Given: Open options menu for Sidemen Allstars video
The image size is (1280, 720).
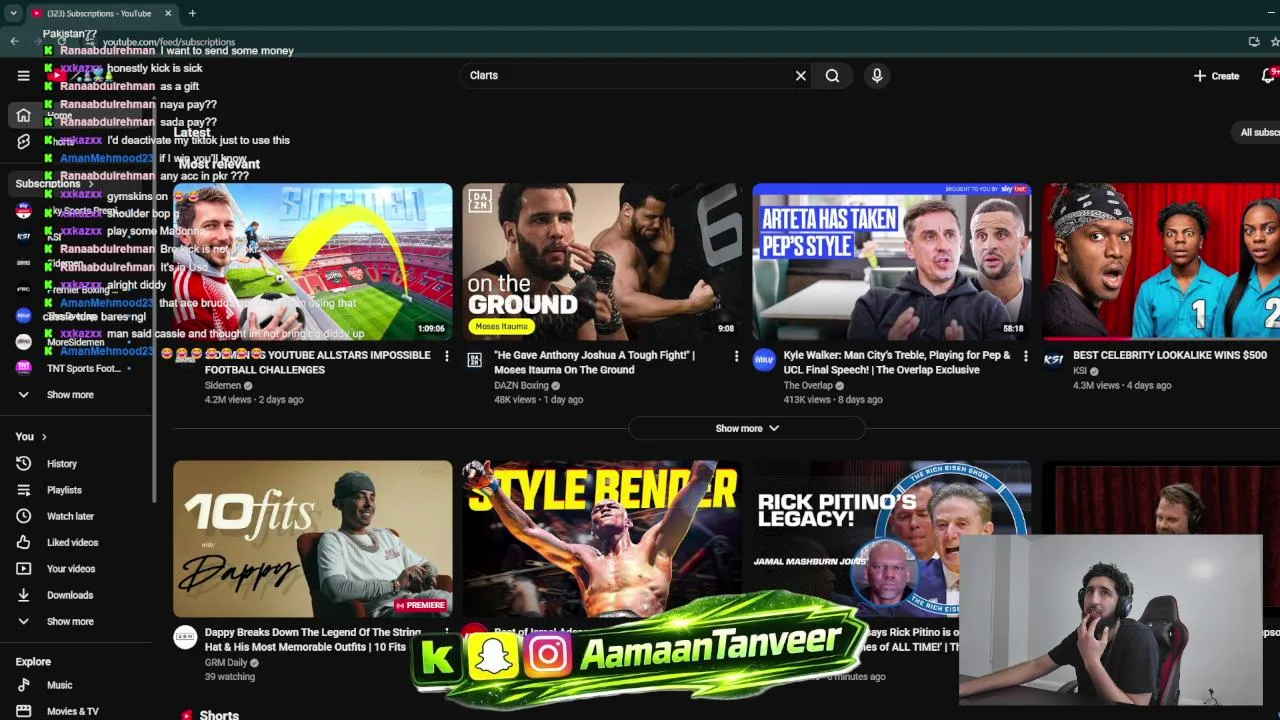Looking at the screenshot, I should tap(446, 356).
